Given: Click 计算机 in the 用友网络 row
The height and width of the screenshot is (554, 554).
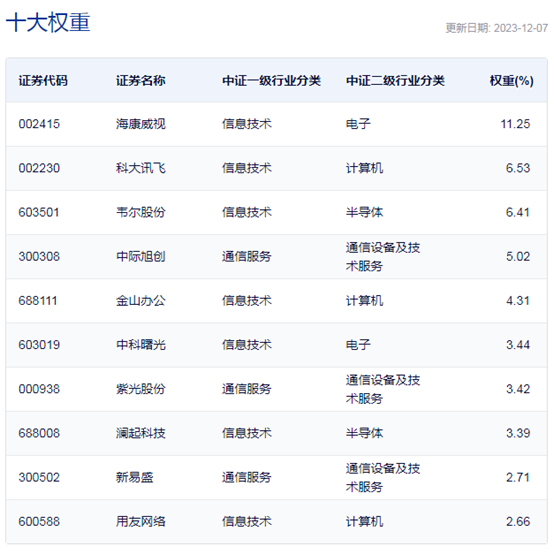Looking at the screenshot, I should tap(364, 522).
